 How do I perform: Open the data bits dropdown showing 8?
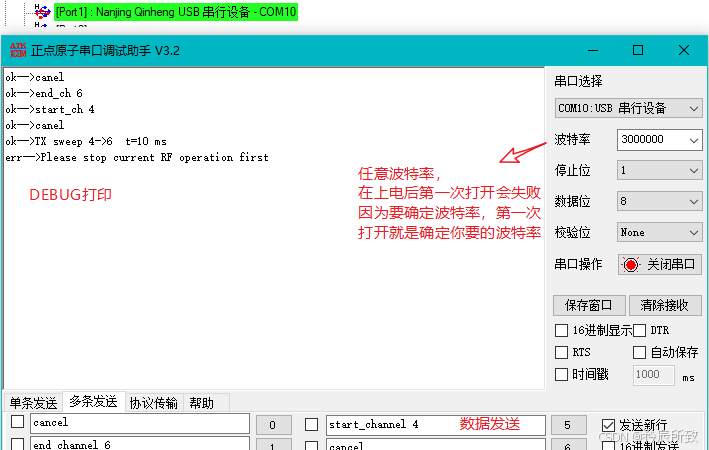(659, 201)
